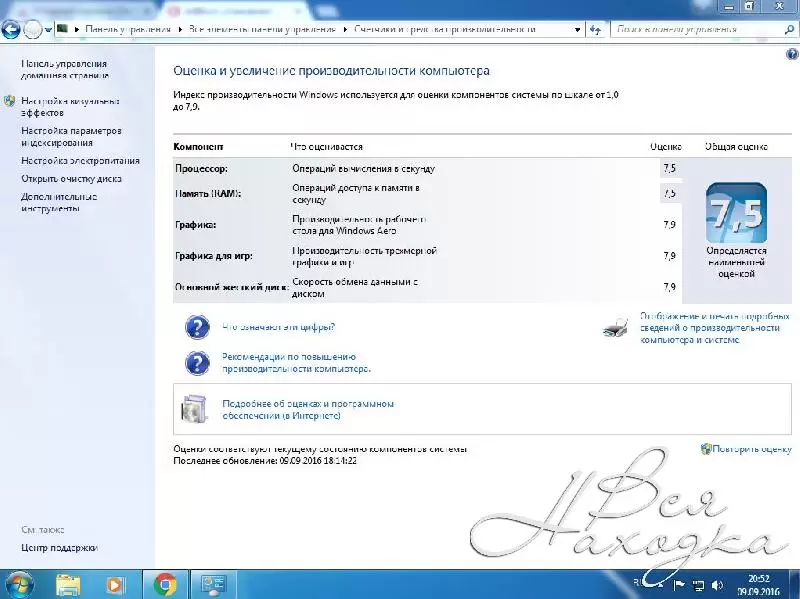Click the refresh button beside address bar
The height and width of the screenshot is (599, 800).
(x=595, y=30)
